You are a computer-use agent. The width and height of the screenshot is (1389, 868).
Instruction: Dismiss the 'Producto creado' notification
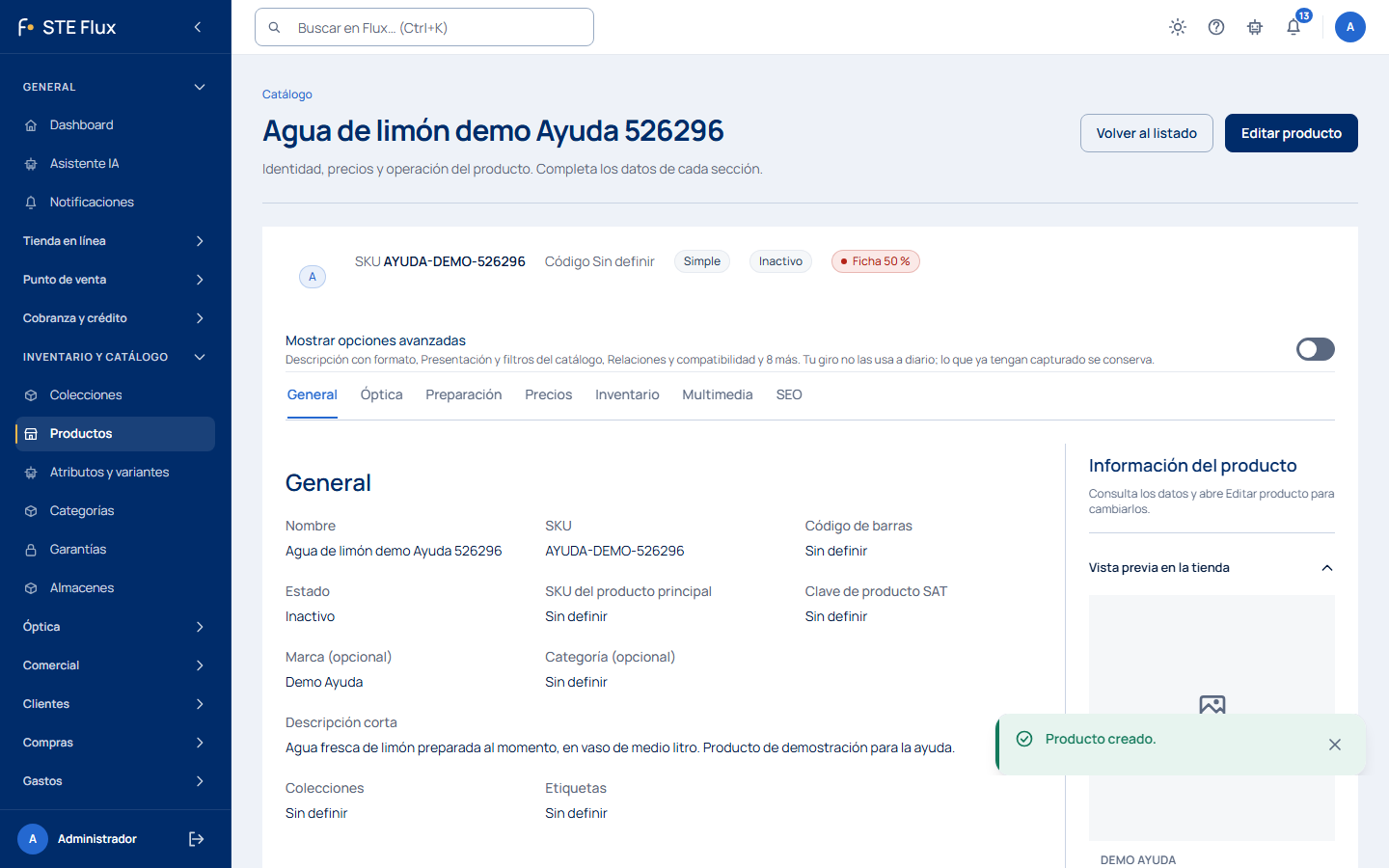pos(1335,745)
